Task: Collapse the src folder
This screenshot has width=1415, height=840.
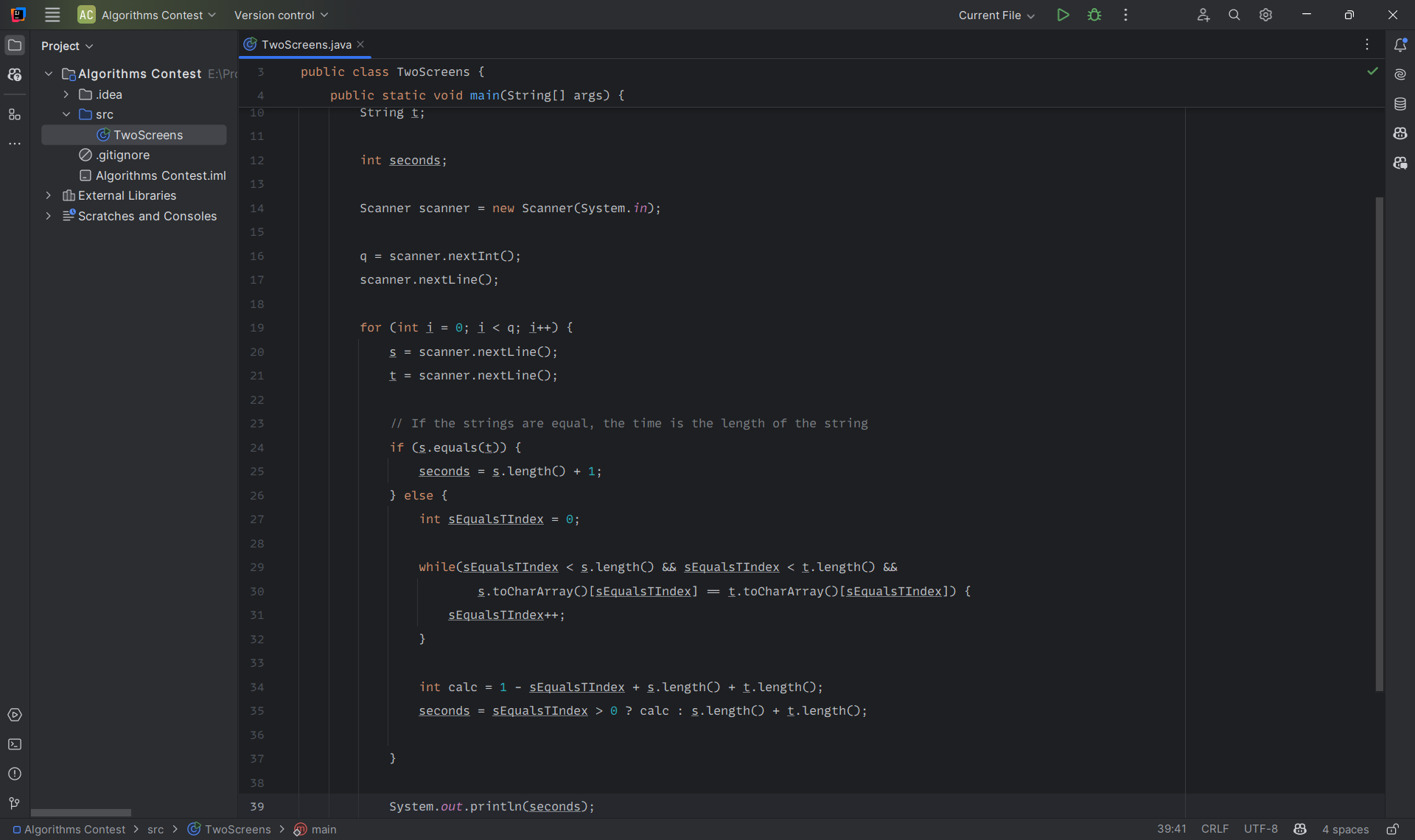Action: [66, 114]
